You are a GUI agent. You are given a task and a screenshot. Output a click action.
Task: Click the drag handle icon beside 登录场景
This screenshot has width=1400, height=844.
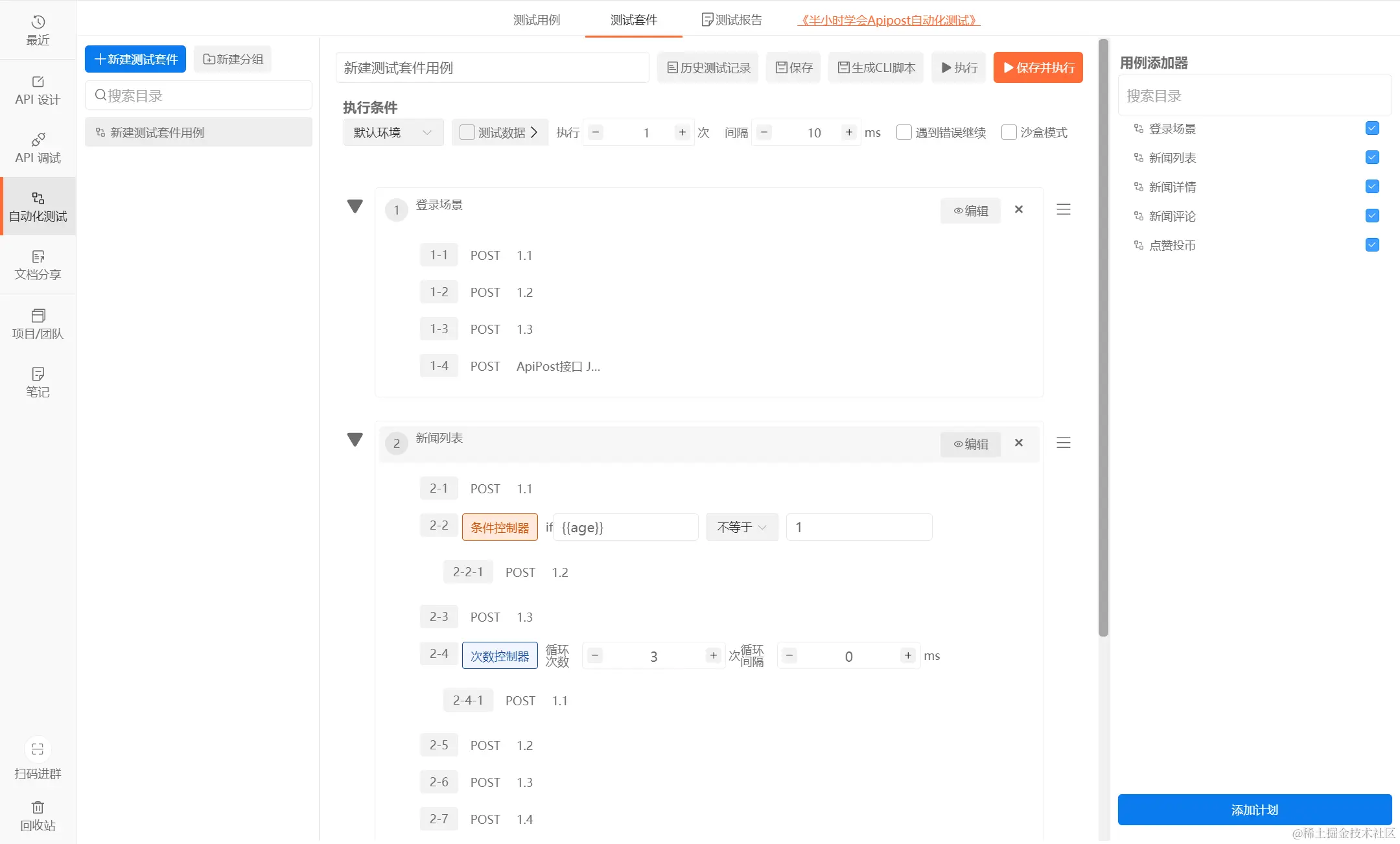[1063, 209]
